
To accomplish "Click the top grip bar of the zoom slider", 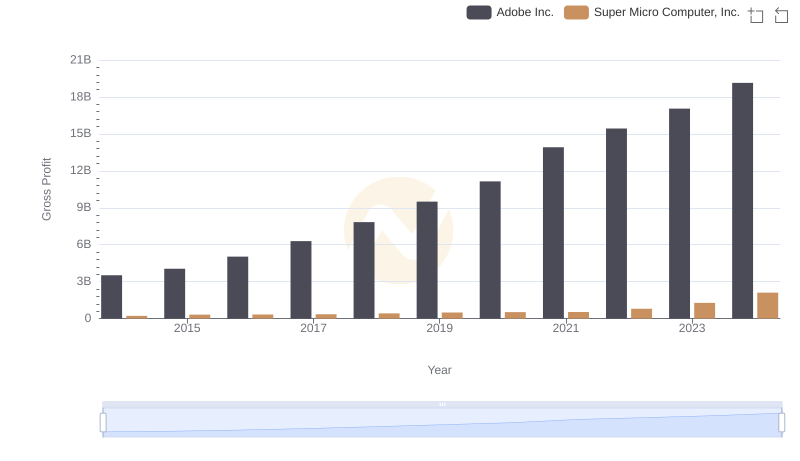I will point(442,404).
